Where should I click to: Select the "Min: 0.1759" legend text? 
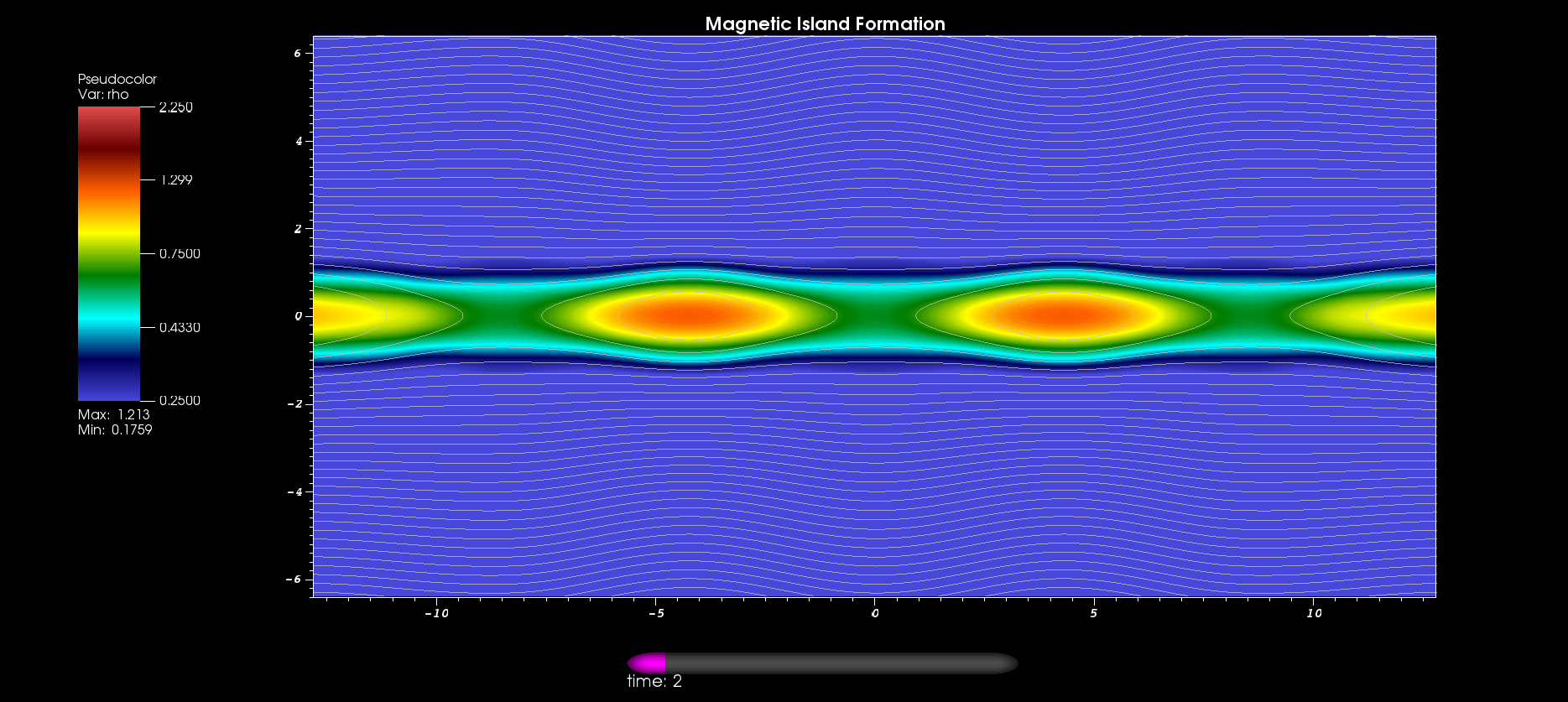tap(115, 429)
